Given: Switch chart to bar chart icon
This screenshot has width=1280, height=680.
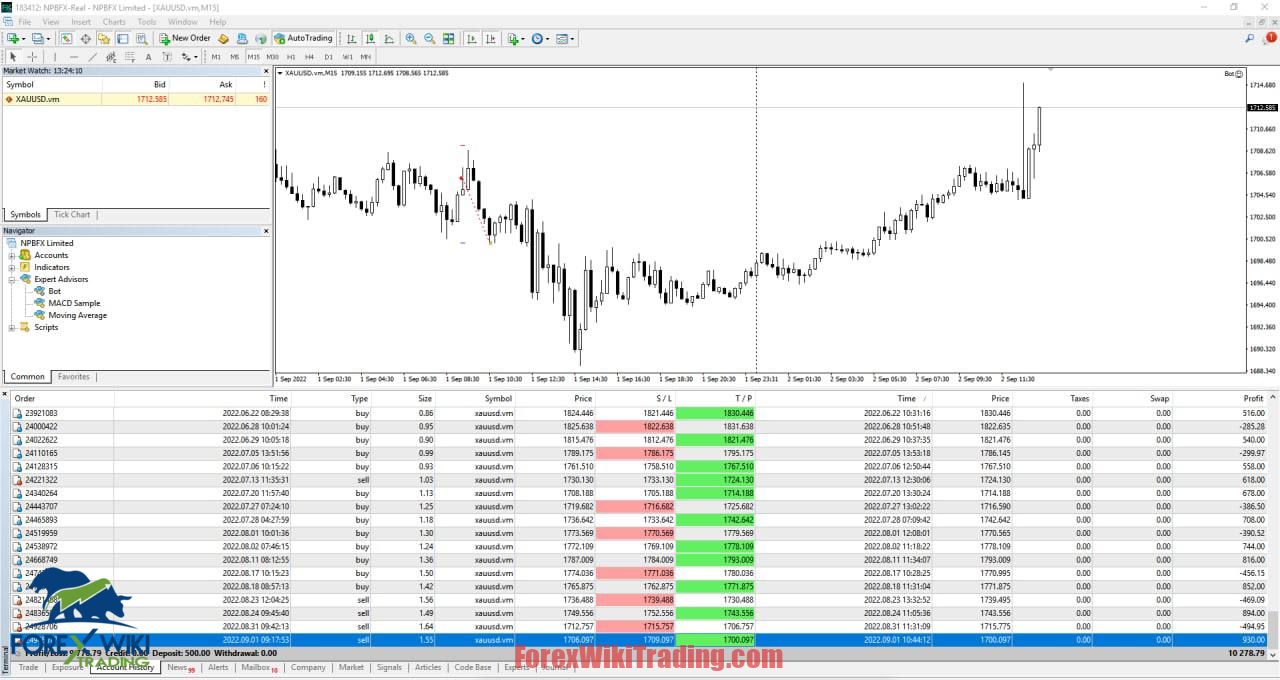Looking at the screenshot, I should click(351, 39).
